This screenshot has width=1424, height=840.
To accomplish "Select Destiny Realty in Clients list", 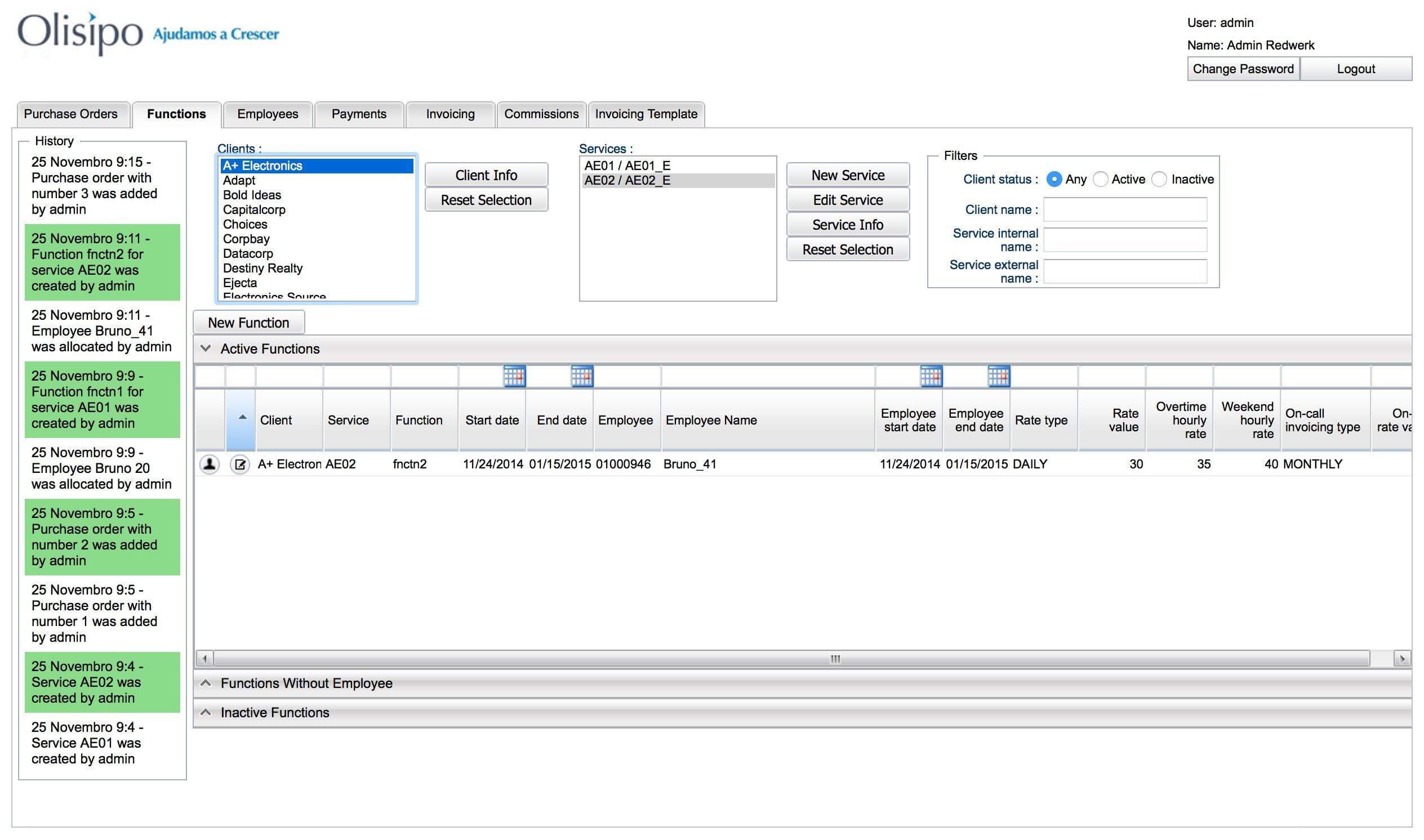I will tap(317, 269).
